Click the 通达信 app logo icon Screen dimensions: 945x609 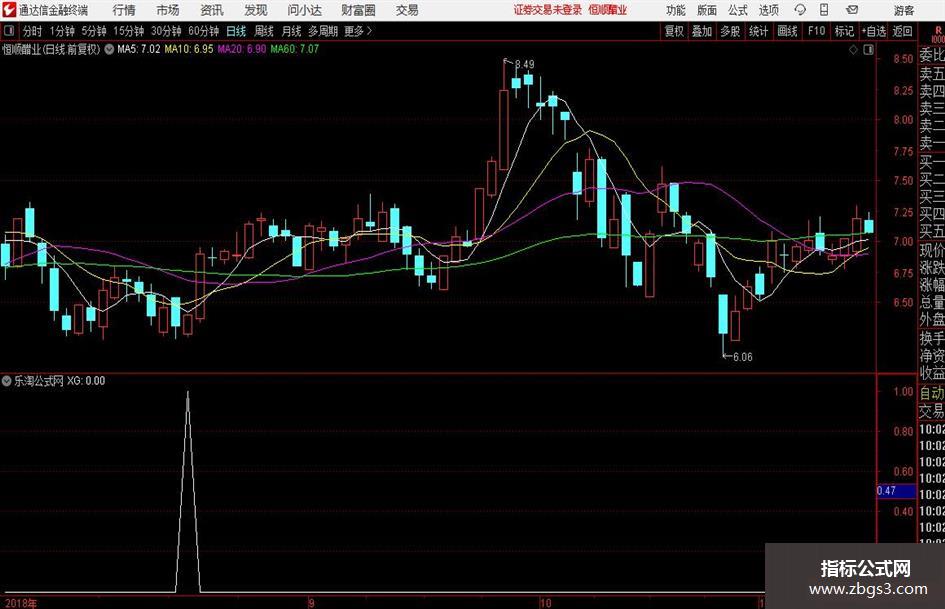click(x=9, y=10)
